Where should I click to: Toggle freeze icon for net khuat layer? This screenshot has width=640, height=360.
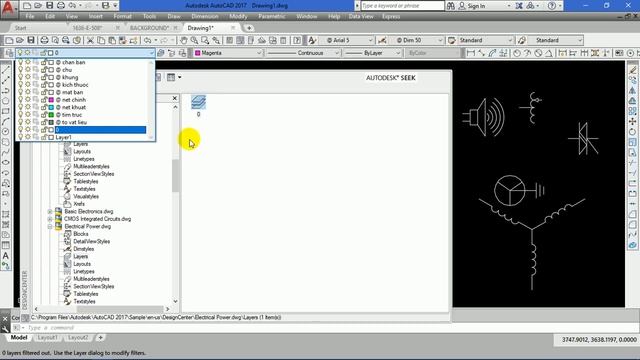tap(28, 107)
